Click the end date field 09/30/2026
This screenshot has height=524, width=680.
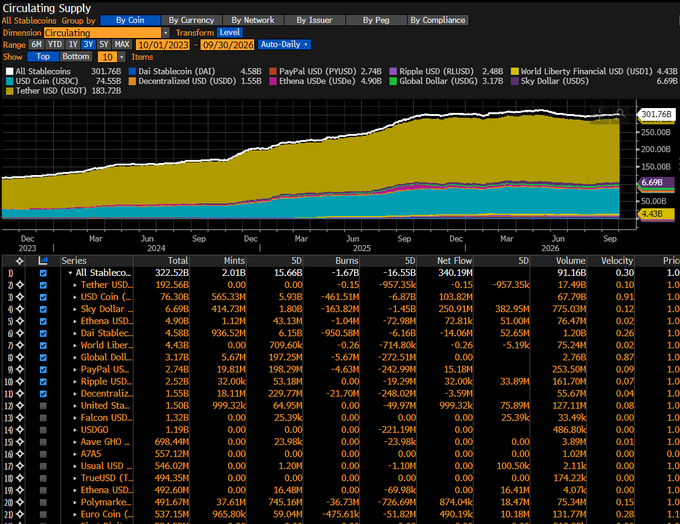[x=228, y=45]
